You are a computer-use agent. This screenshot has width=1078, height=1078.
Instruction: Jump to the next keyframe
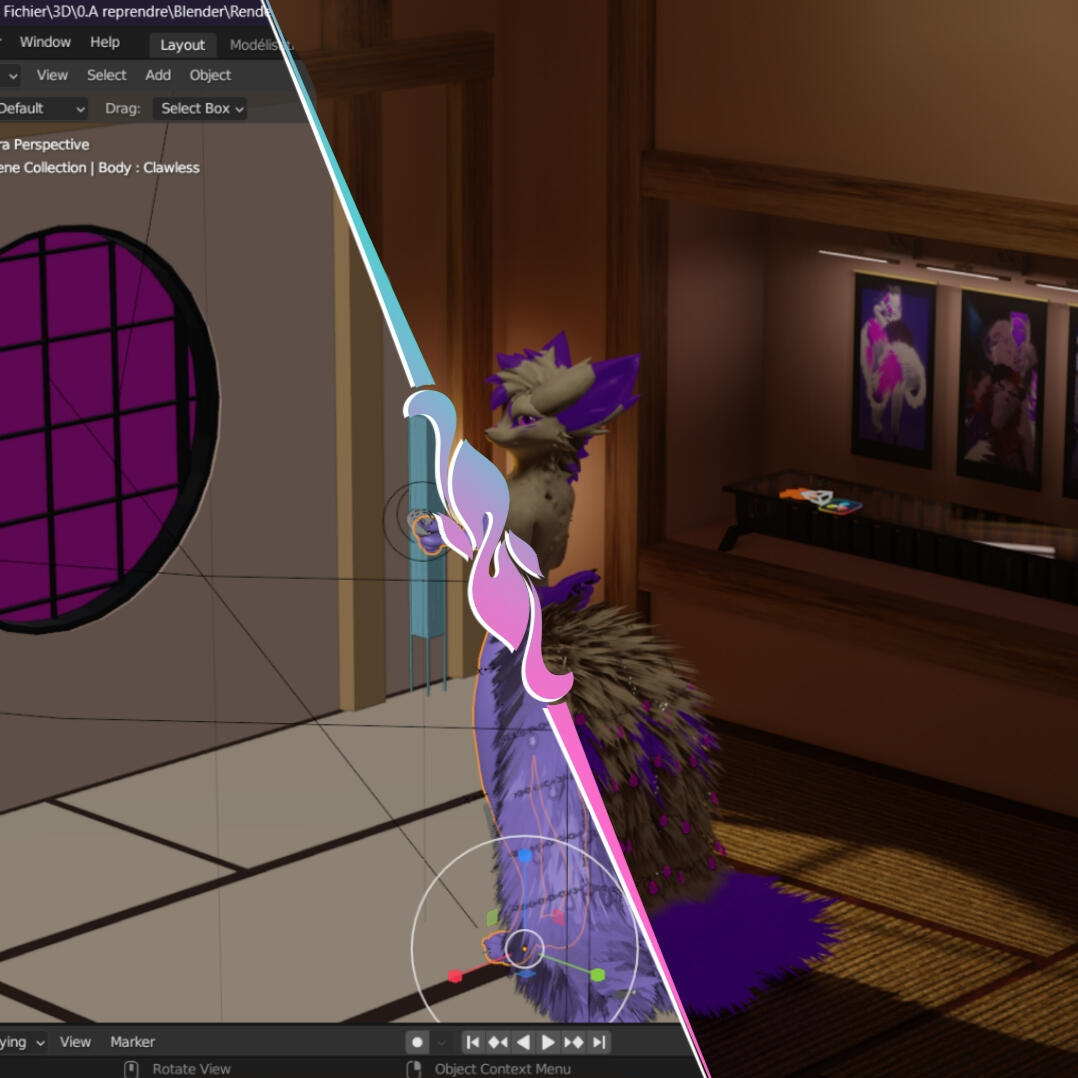pos(574,1042)
